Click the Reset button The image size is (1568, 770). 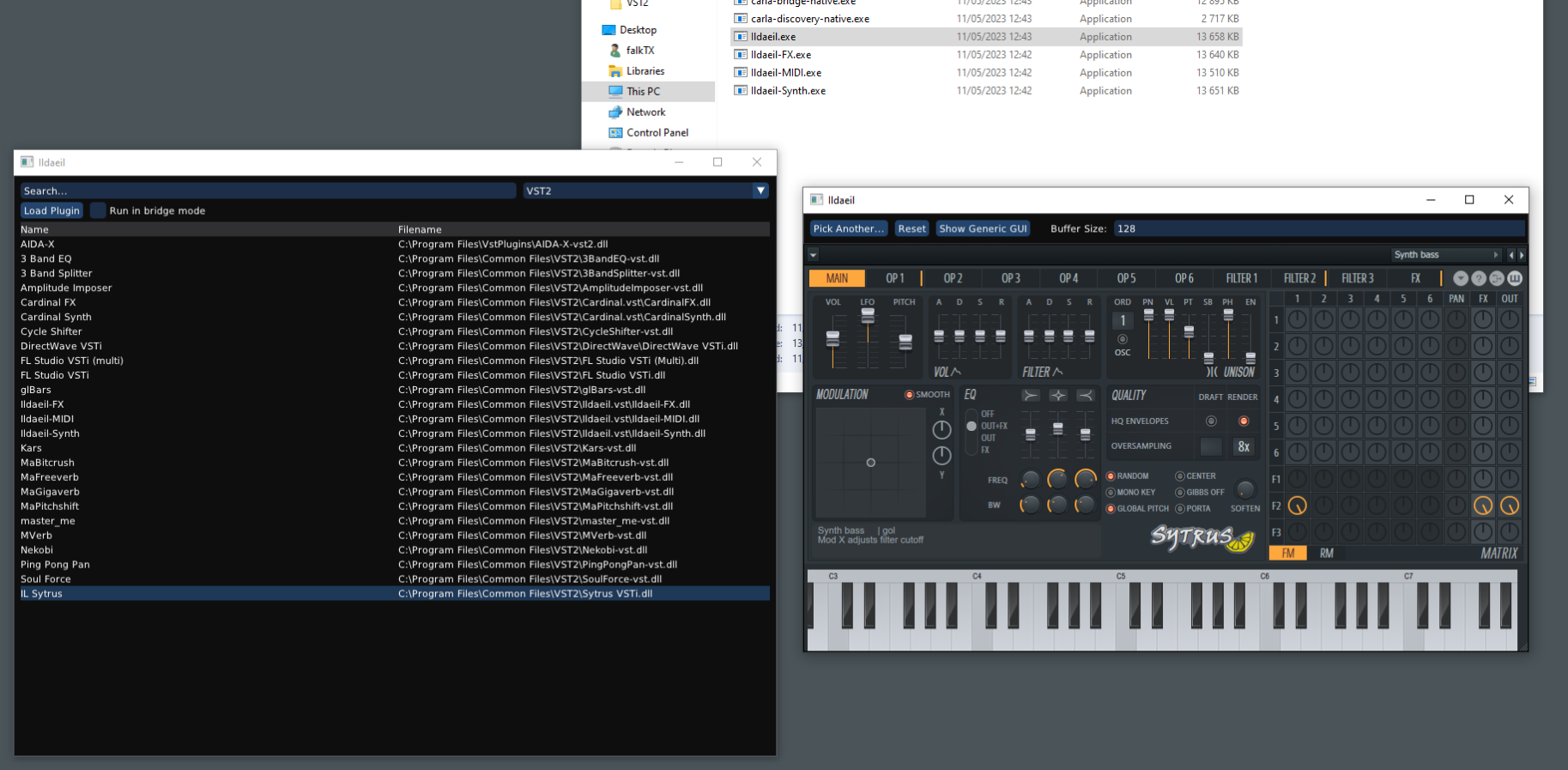pyautogui.click(x=911, y=228)
